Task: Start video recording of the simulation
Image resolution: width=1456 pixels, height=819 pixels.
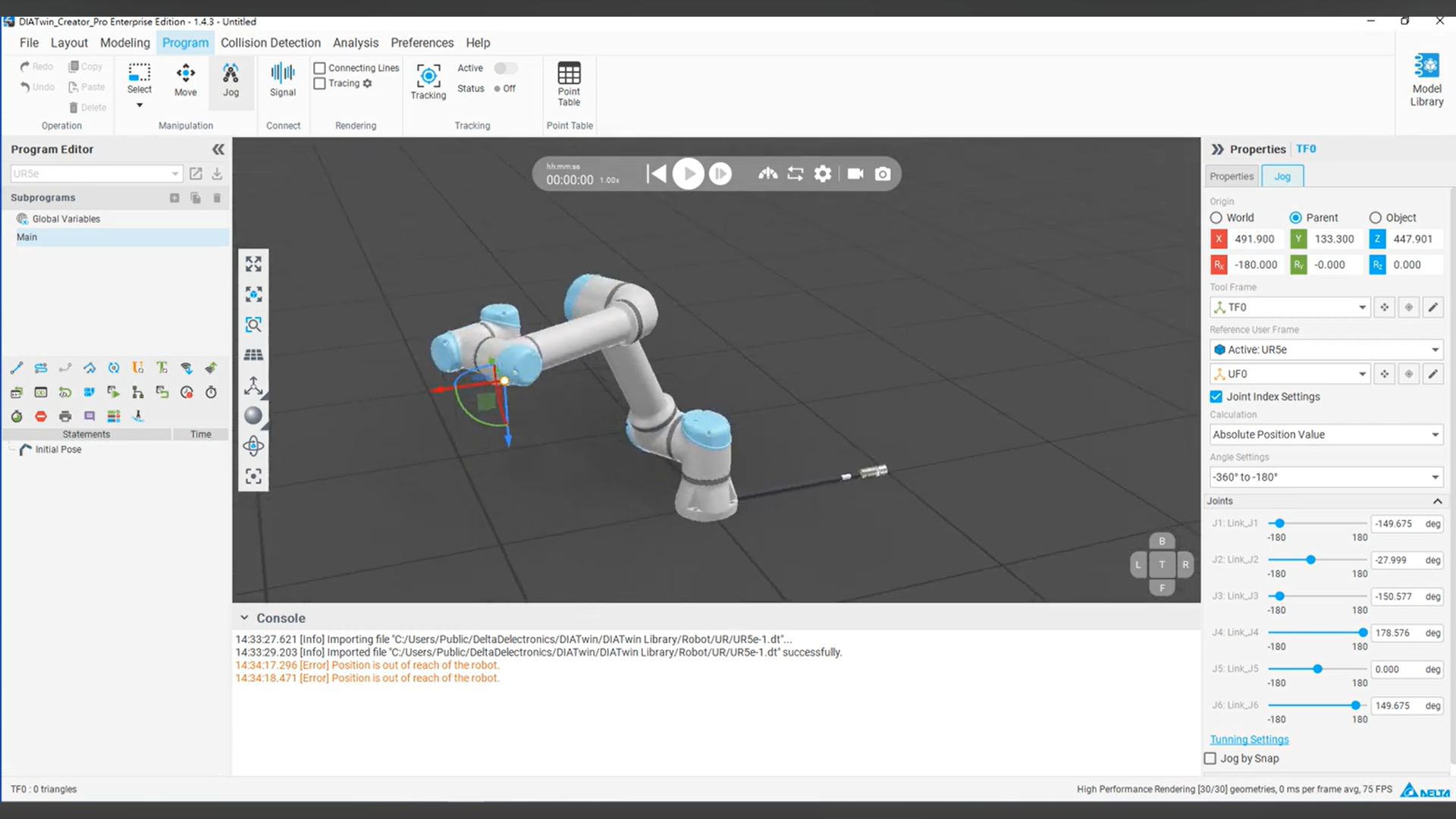Action: [855, 174]
